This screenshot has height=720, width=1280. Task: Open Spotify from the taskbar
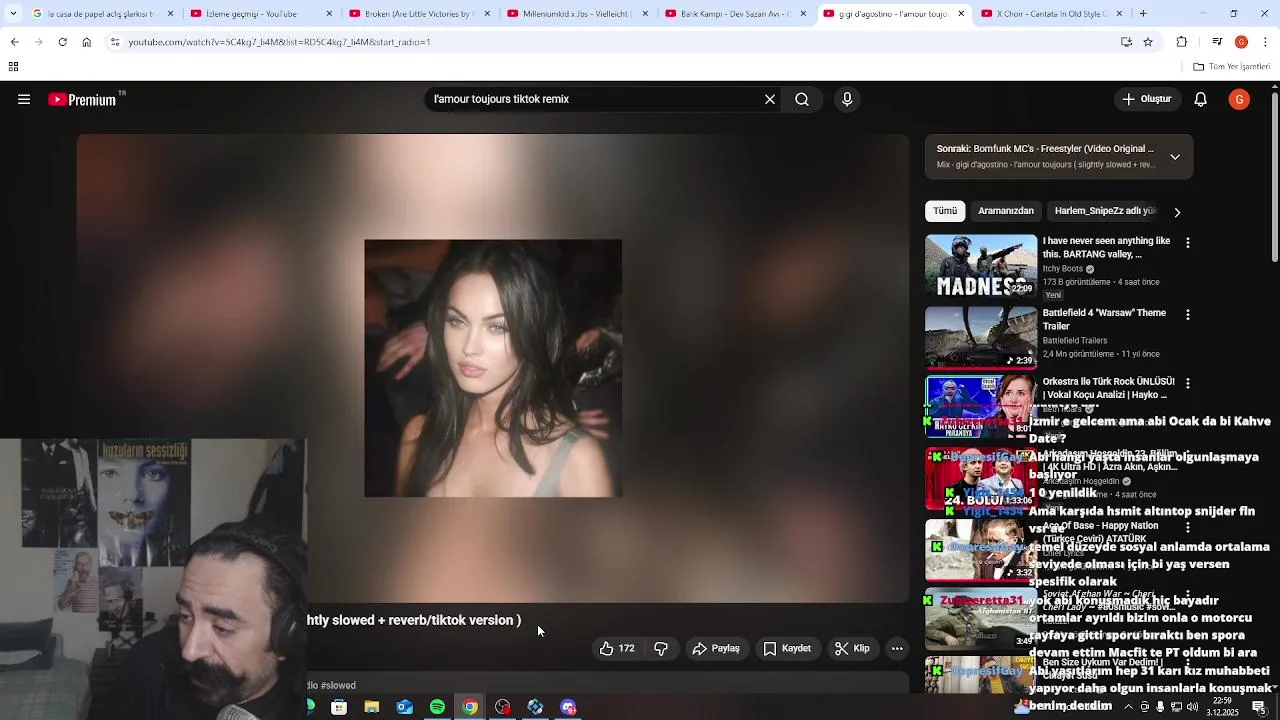[x=437, y=707]
